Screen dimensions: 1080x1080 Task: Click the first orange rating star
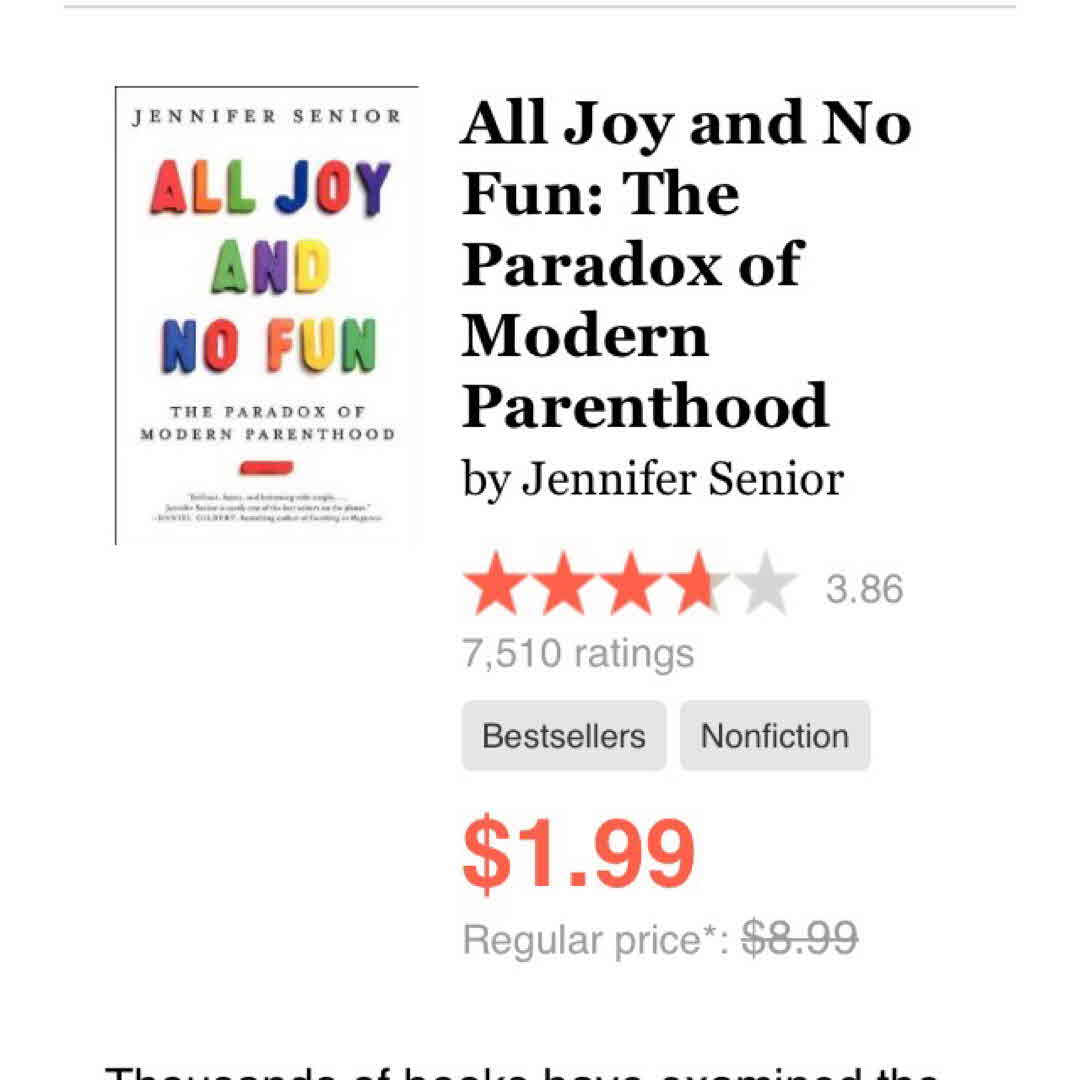[496, 587]
